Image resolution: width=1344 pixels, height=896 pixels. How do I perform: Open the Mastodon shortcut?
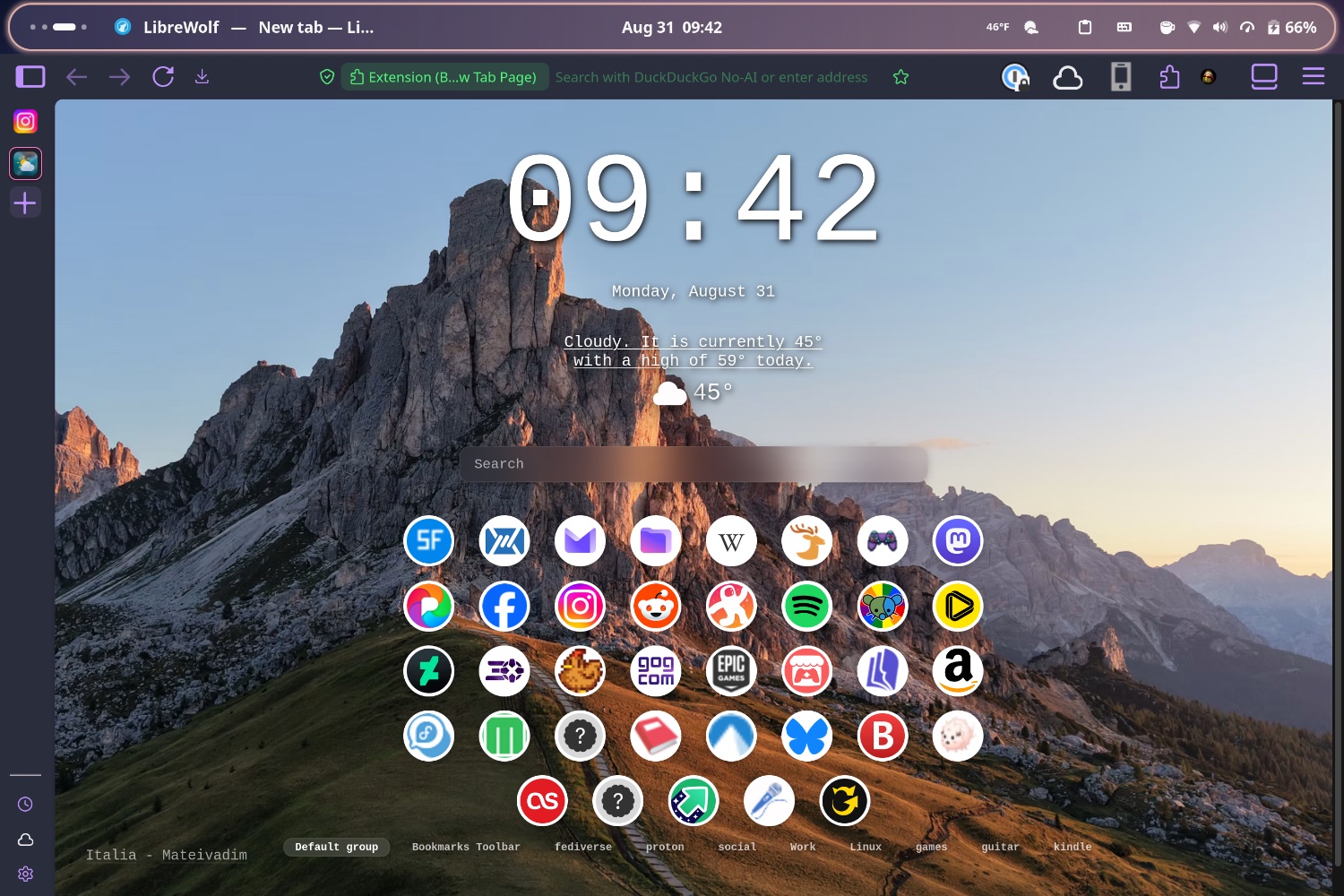coord(958,541)
